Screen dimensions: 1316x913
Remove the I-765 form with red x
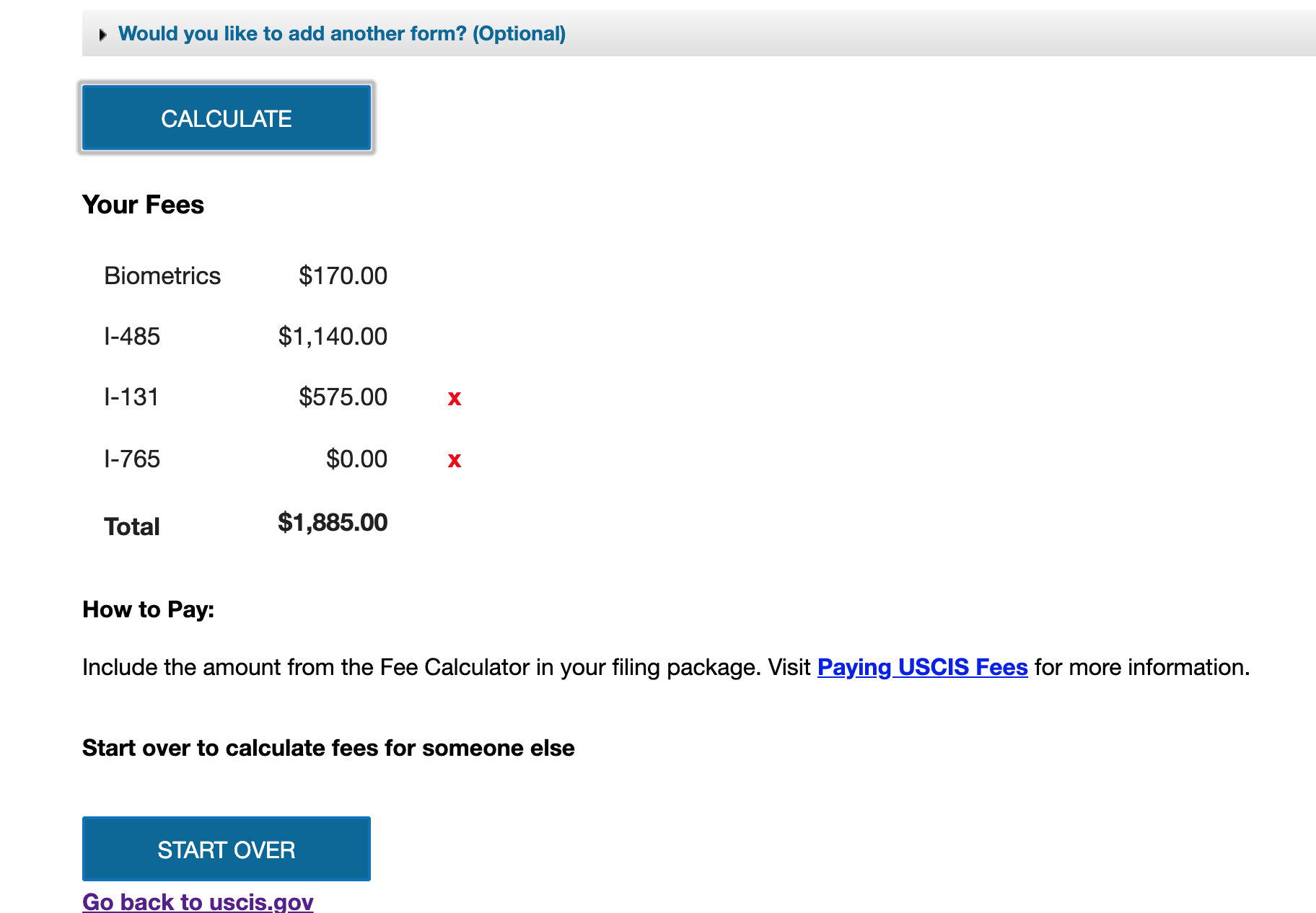455,460
